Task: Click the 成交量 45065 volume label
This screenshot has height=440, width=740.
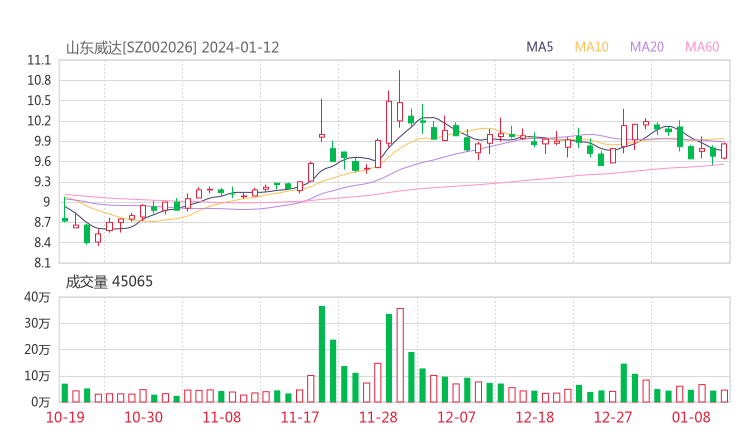Action: pos(109,282)
